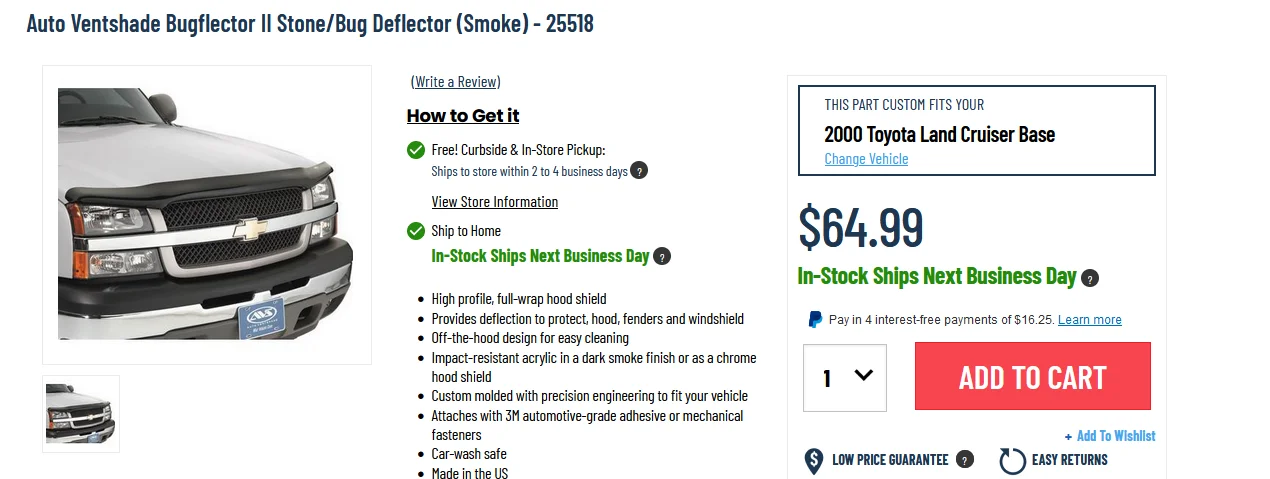Click green checkmark beside Curbside Pickup
The image size is (1270, 479).
(x=416, y=150)
